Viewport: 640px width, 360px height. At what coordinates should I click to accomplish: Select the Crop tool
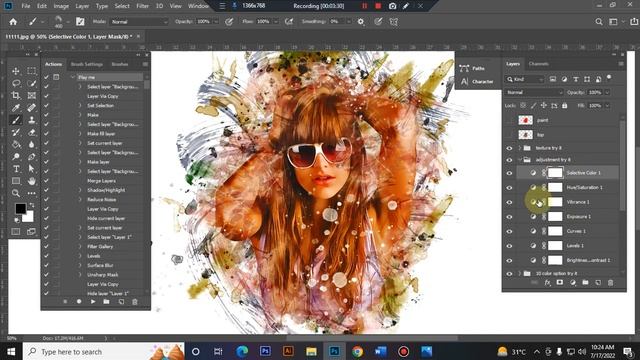pyautogui.click(x=16, y=96)
